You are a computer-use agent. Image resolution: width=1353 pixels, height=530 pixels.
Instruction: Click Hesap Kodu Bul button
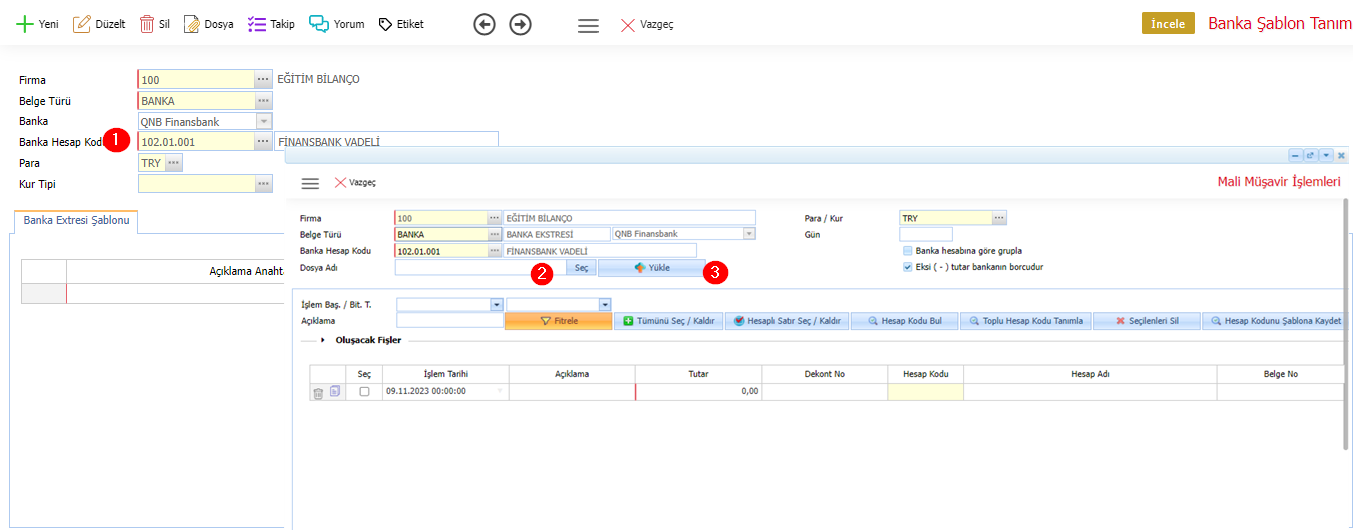click(x=905, y=321)
